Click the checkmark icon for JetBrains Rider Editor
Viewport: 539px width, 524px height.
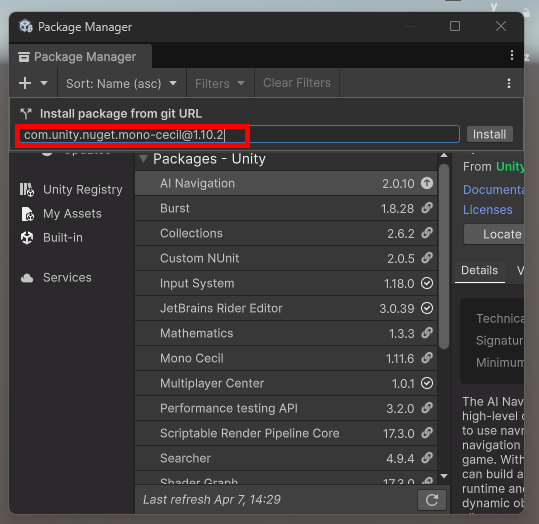point(427,308)
